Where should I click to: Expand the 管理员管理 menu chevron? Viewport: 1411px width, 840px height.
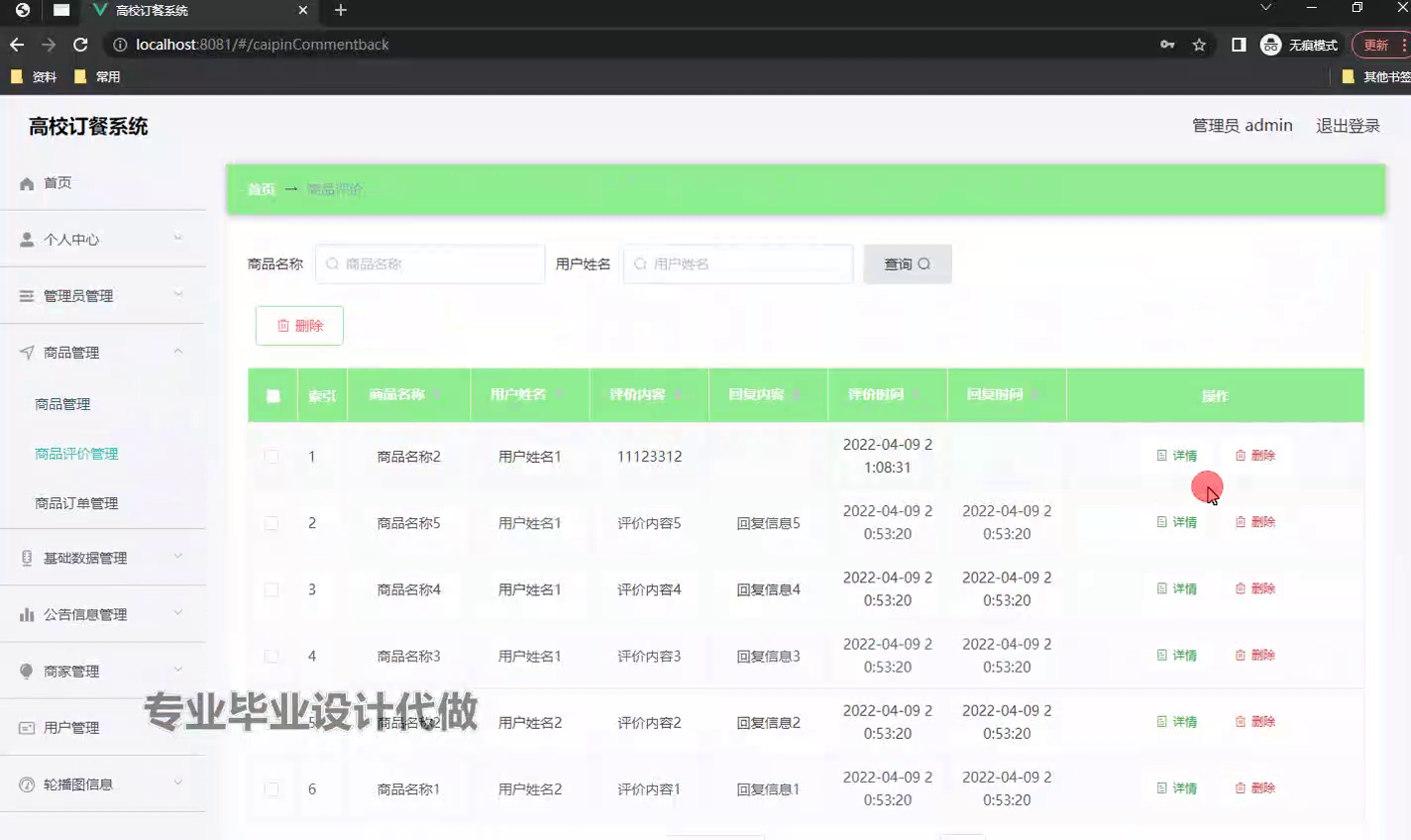coord(178,294)
